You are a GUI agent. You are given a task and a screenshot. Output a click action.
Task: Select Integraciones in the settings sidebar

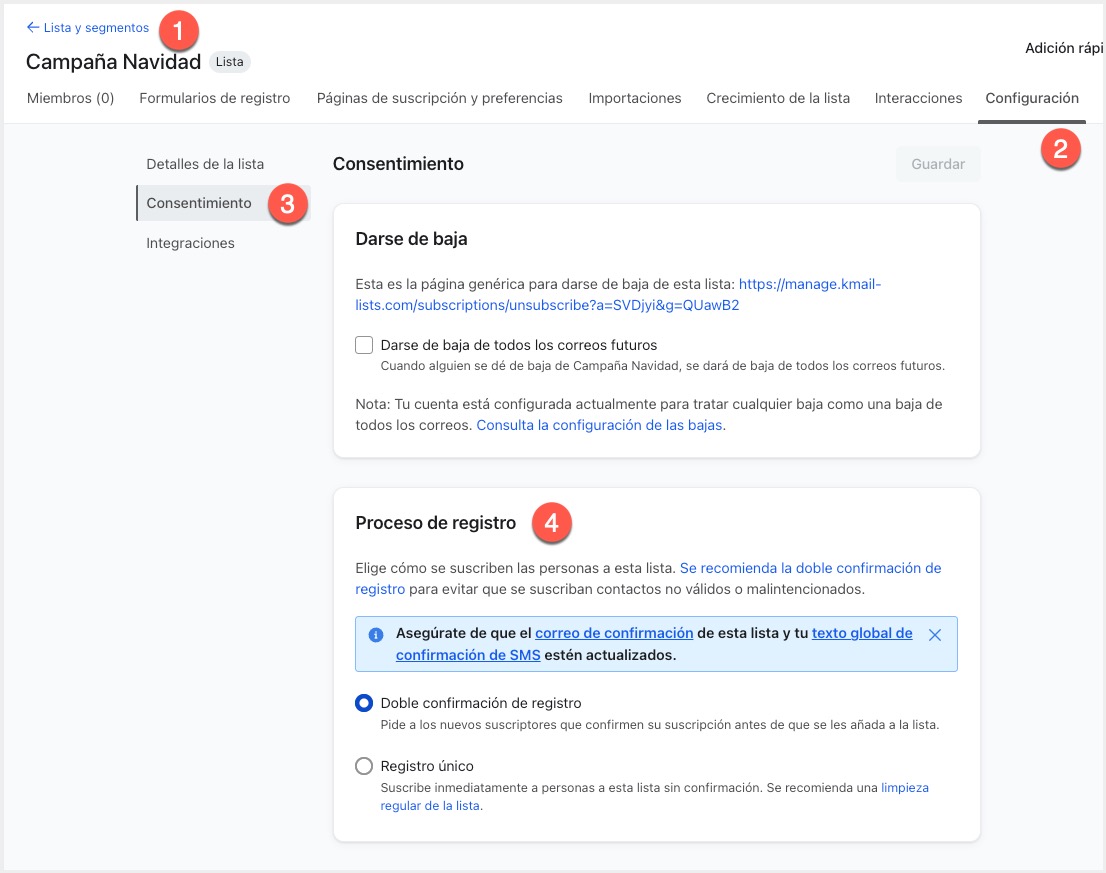coord(190,243)
